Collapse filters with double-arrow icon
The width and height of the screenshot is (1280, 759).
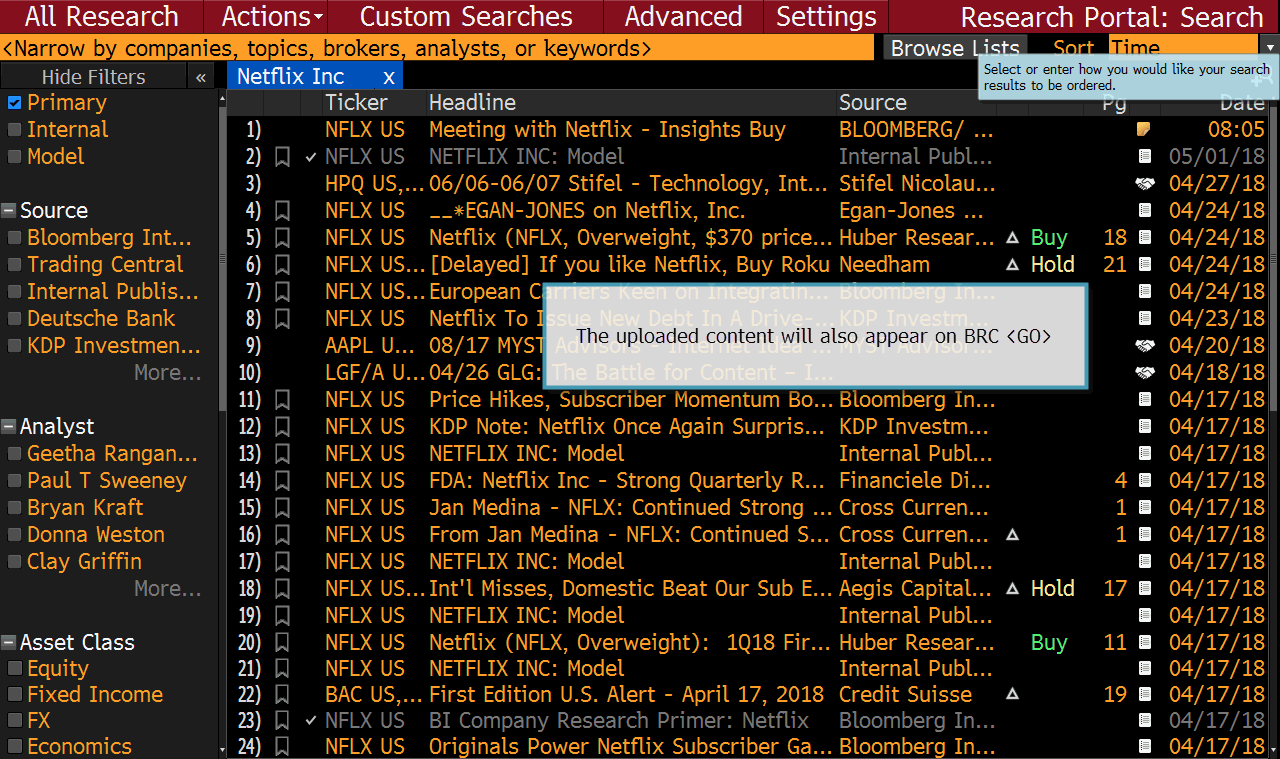(x=201, y=77)
